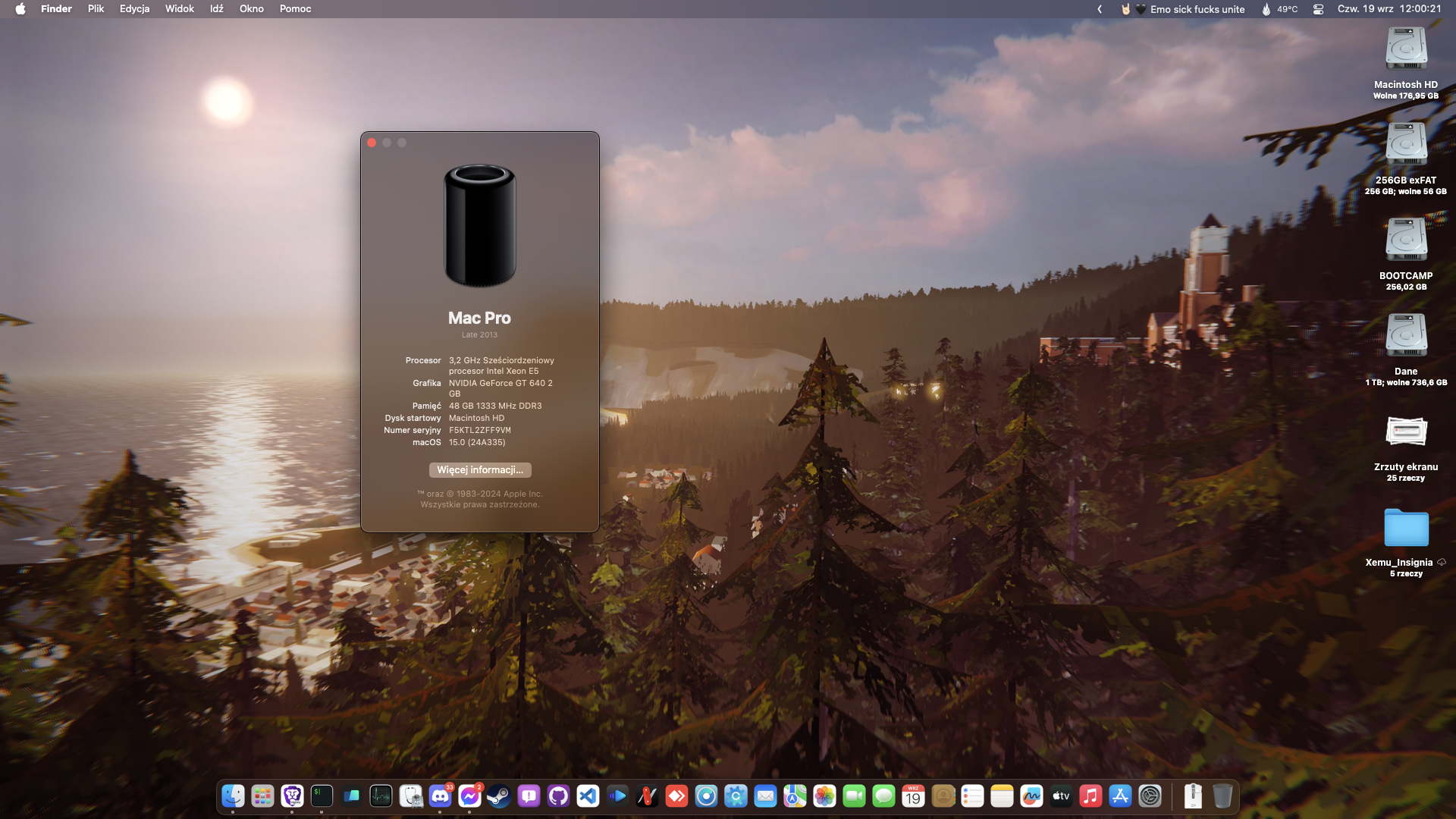1456x819 pixels.
Task: Open Calendar showing 19 in Dock
Action: click(913, 795)
